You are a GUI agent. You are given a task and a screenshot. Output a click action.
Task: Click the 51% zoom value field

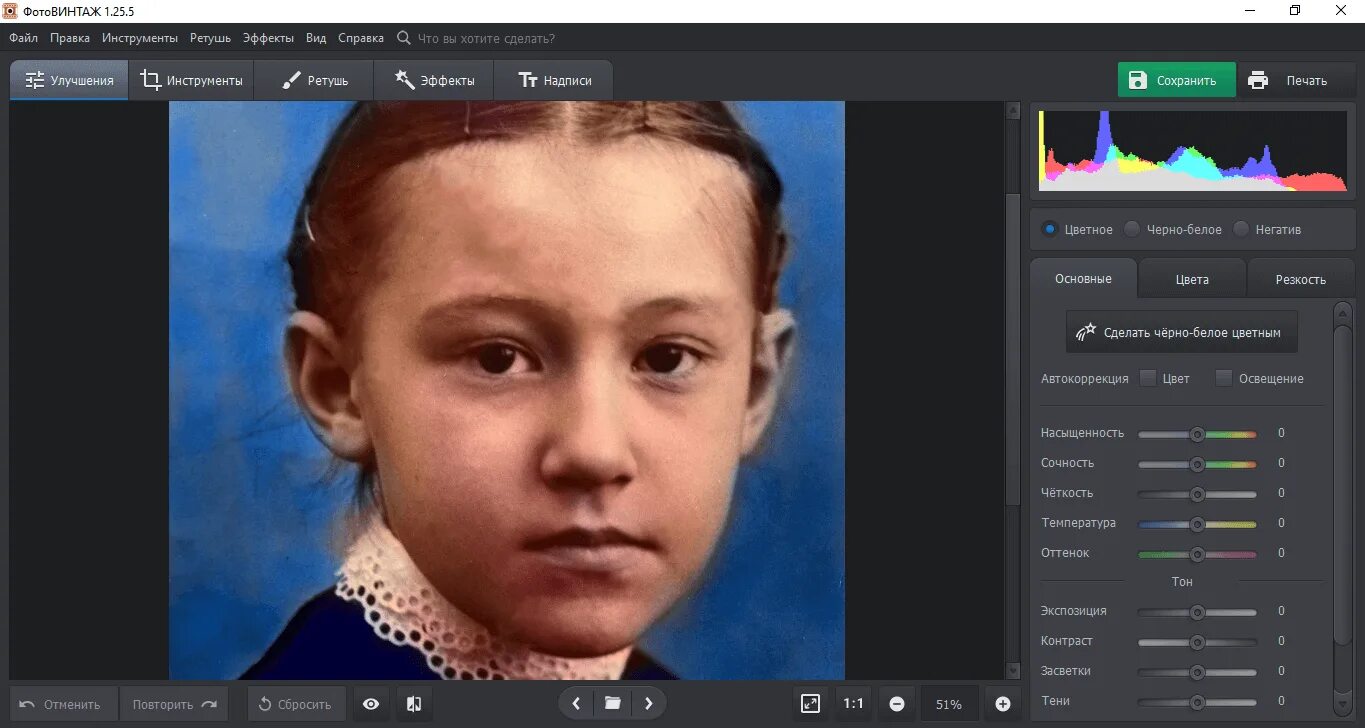click(949, 704)
